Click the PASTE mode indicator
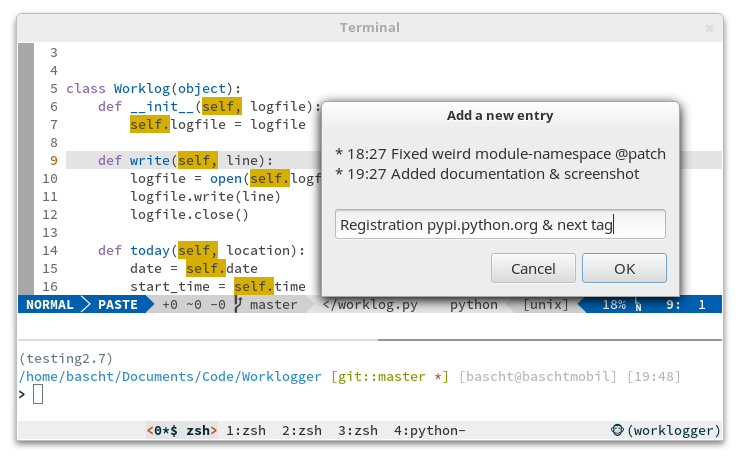Image resolution: width=744 pixels, height=461 pixels. [x=117, y=304]
